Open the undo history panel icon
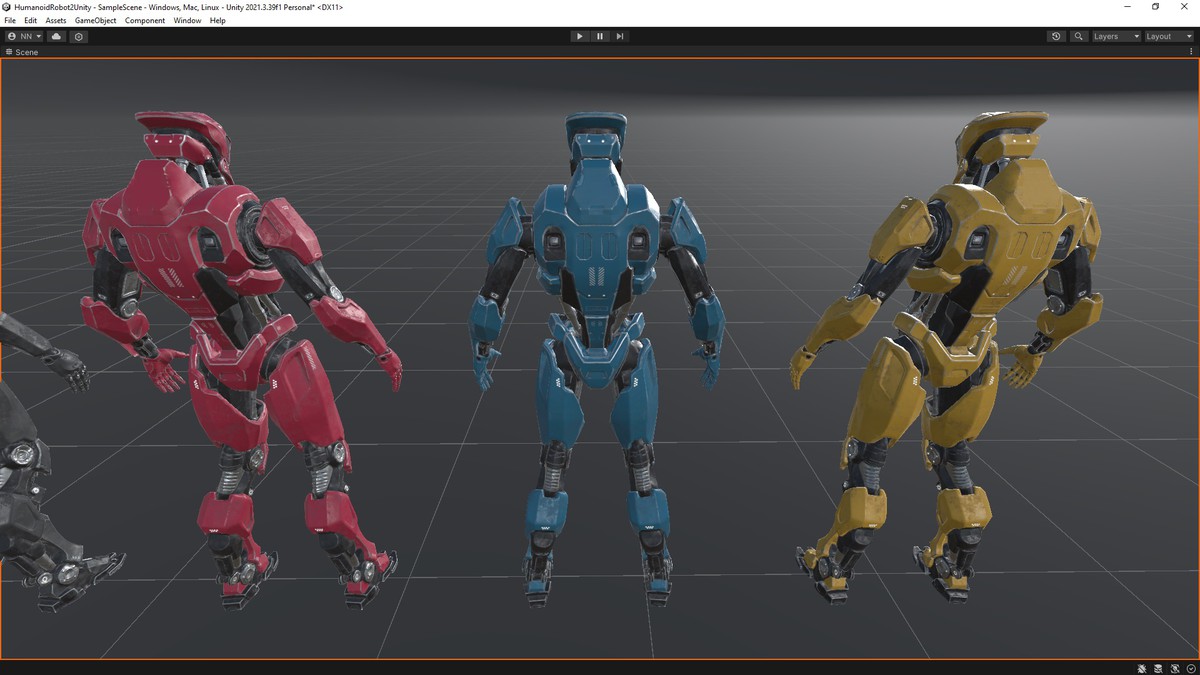 [x=1056, y=36]
